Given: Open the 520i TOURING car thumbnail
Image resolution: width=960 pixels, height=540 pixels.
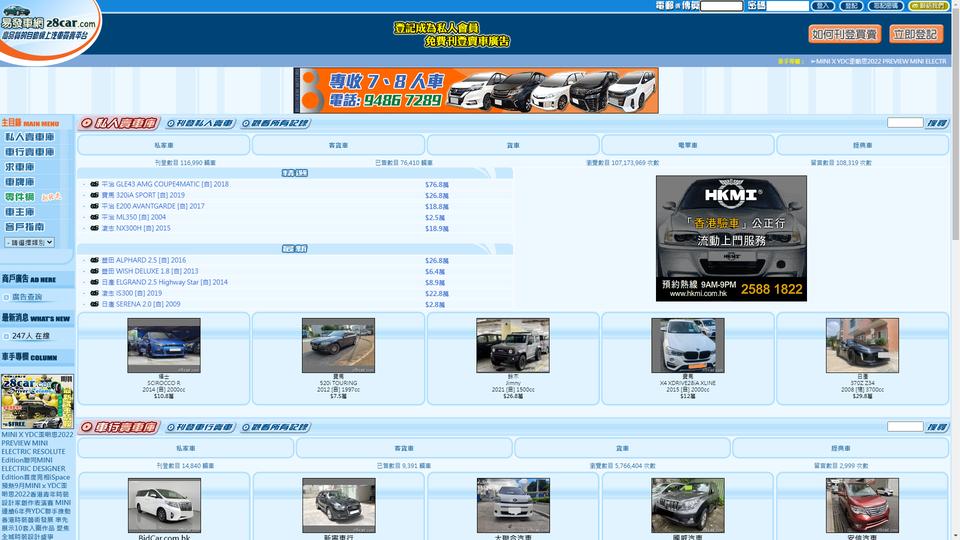Looking at the screenshot, I should pos(338,345).
